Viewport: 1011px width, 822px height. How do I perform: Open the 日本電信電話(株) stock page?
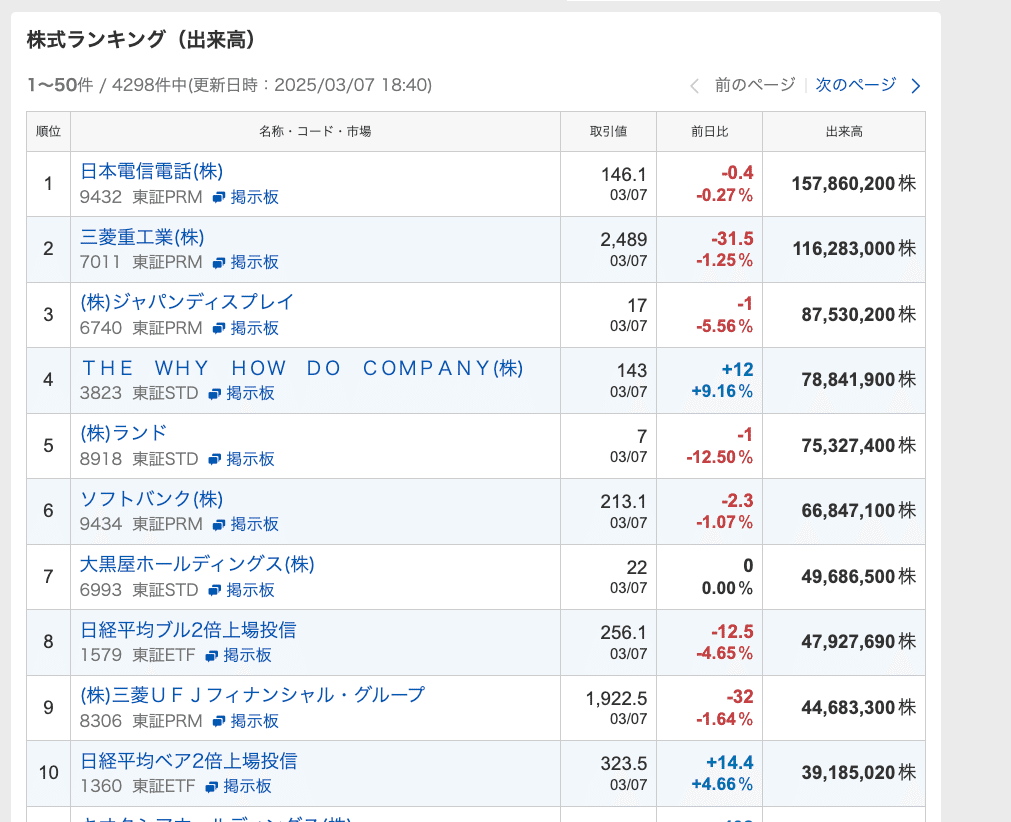click(x=150, y=171)
